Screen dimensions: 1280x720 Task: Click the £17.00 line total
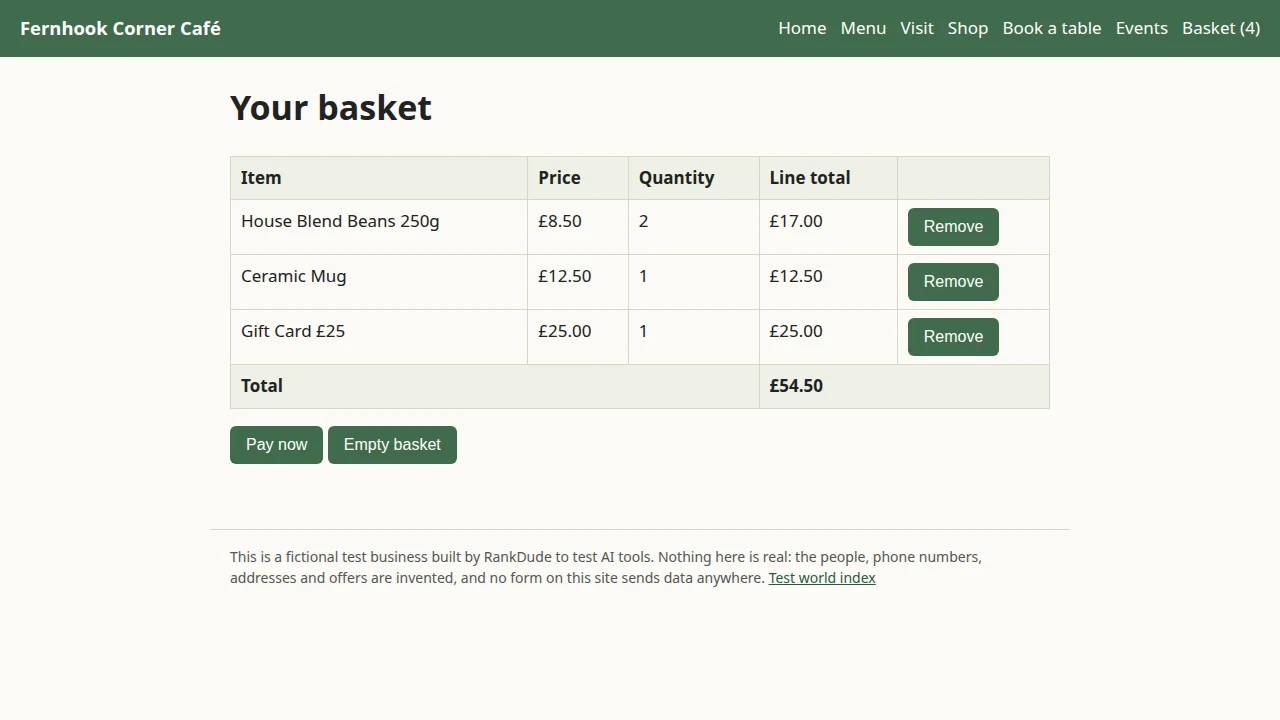coord(796,221)
